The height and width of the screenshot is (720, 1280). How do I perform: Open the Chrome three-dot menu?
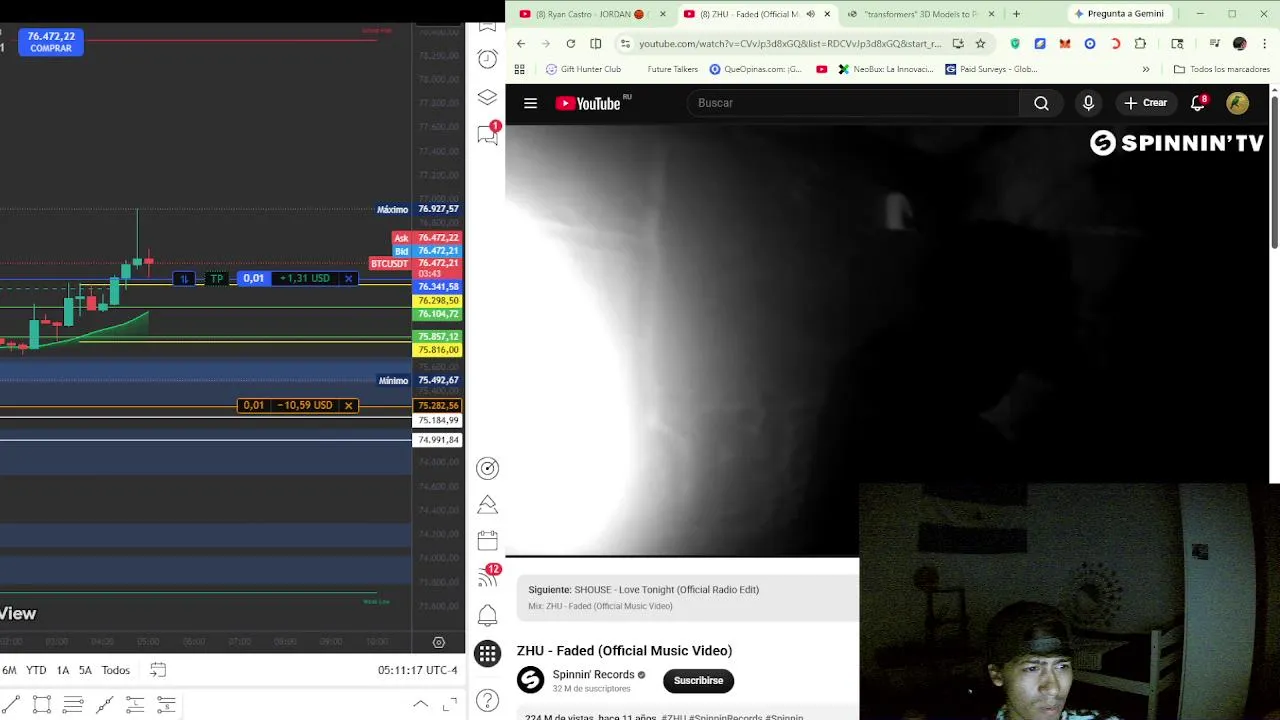1265,43
